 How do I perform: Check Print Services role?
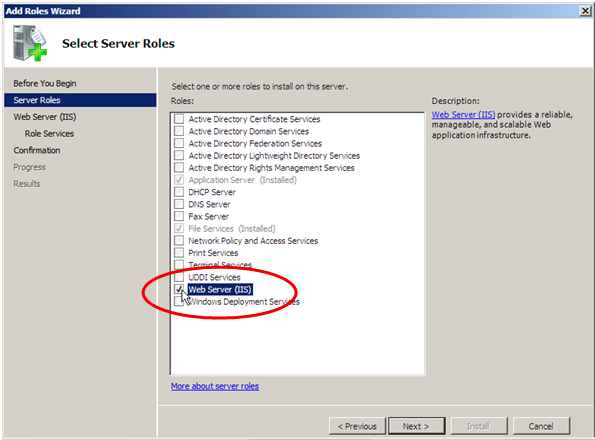(x=179, y=252)
